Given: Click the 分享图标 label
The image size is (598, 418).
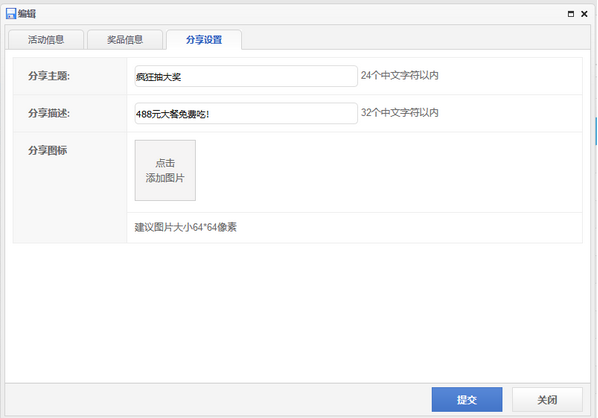Looking at the screenshot, I should [47, 150].
